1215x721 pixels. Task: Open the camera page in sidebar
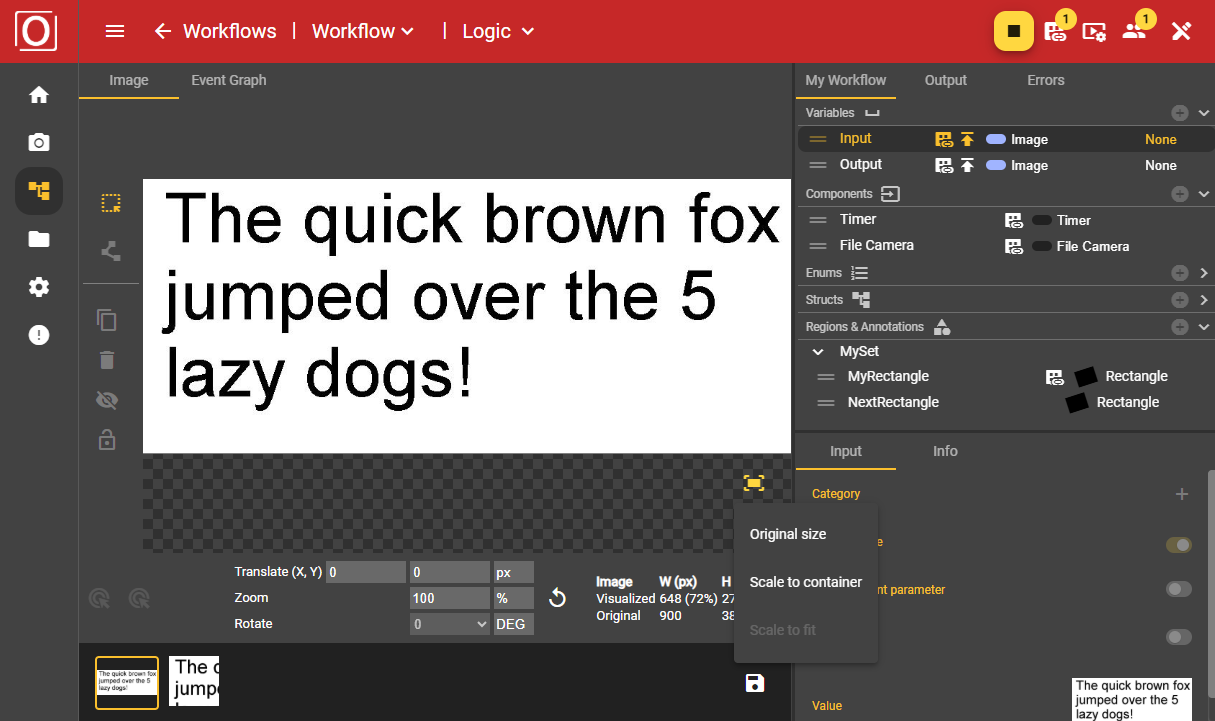[x=39, y=143]
